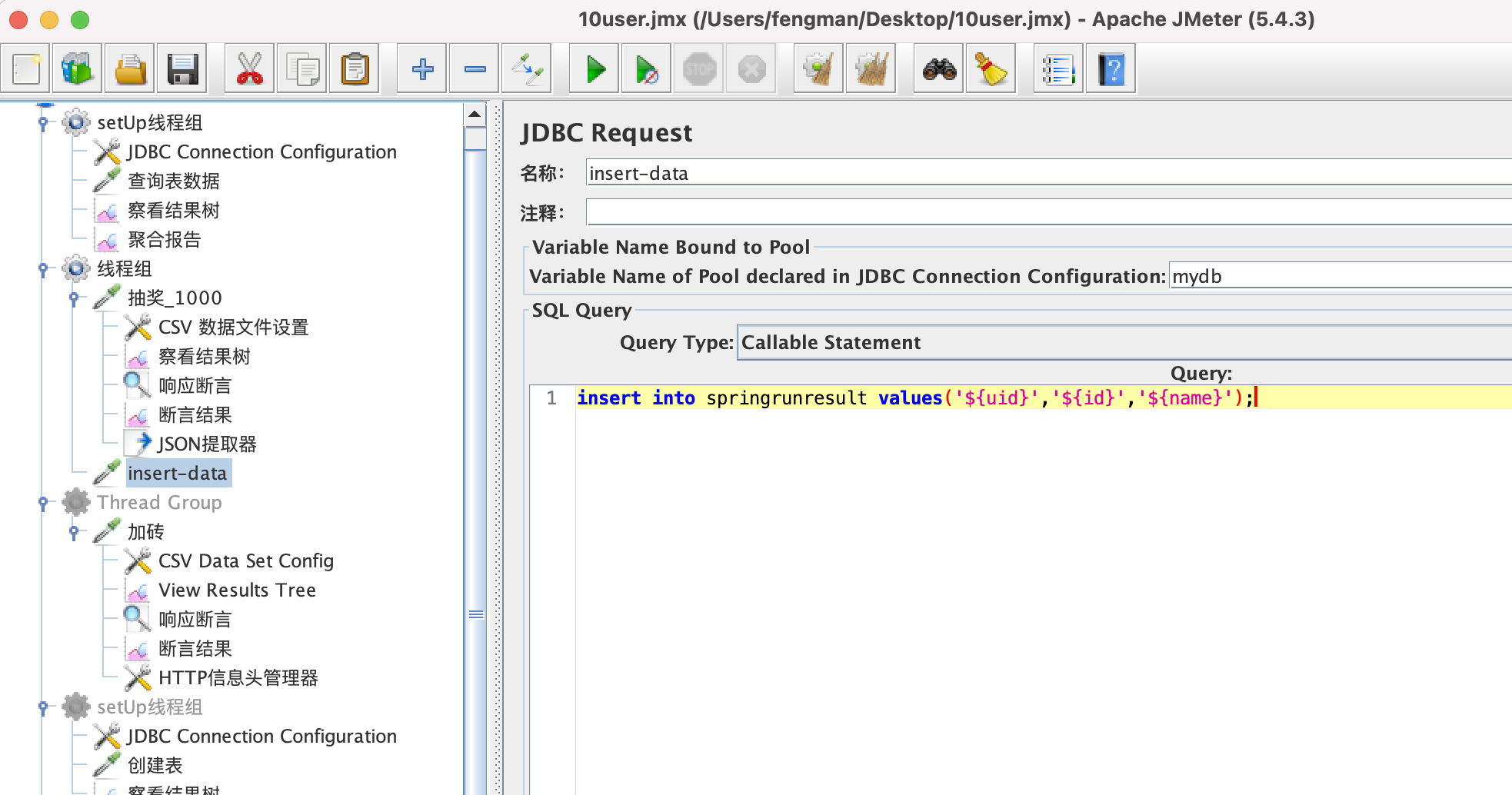This screenshot has width=1512, height=795.
Task: Select CSV Data Set Config item
Action: (246, 561)
